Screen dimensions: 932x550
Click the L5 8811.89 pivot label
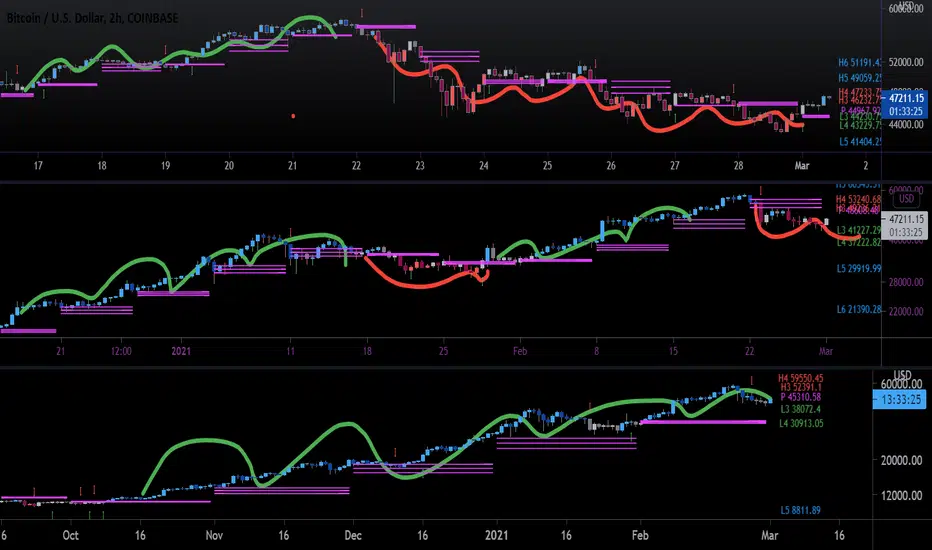(x=801, y=510)
